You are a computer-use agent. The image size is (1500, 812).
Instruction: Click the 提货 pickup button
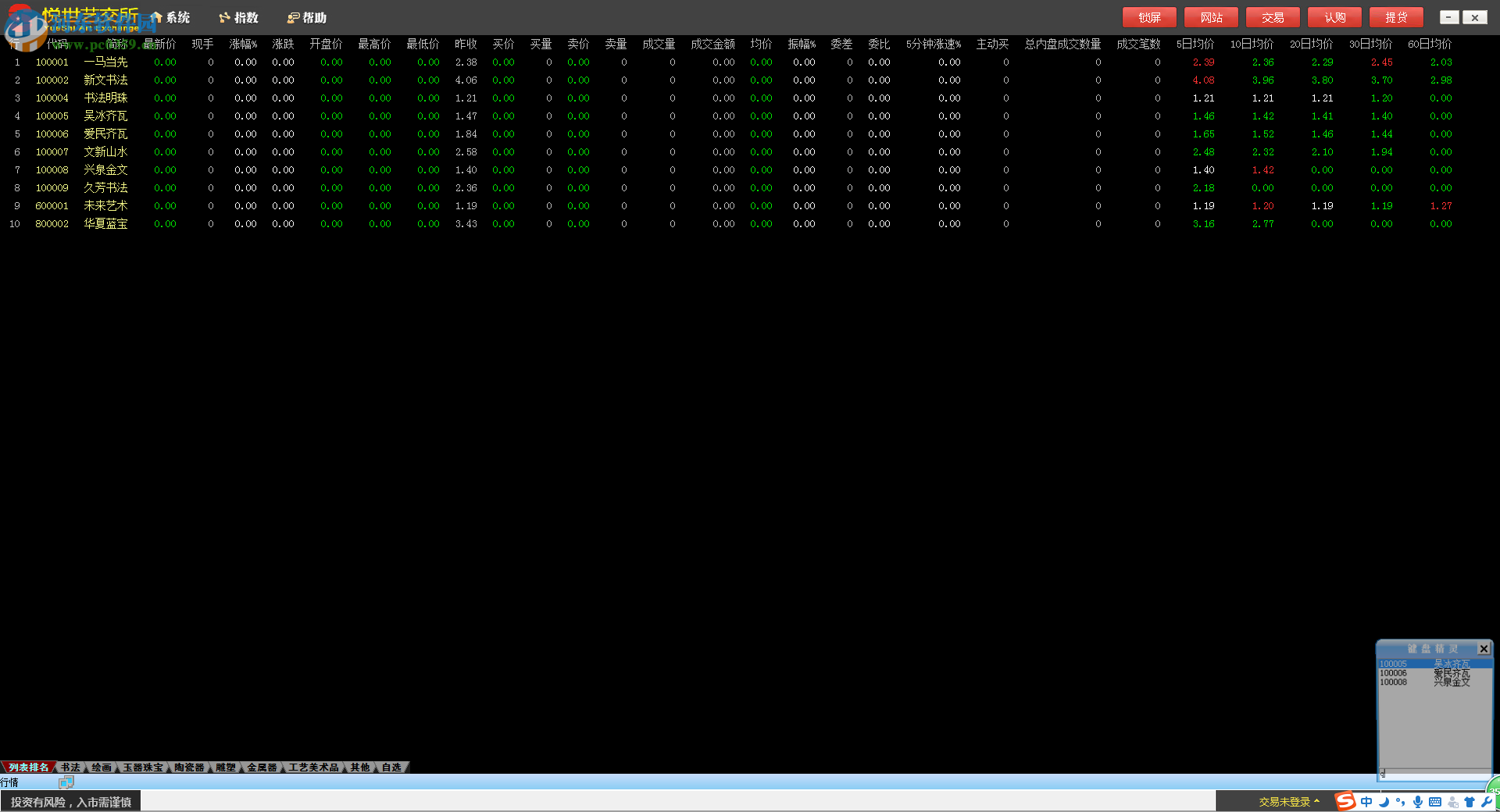click(x=1396, y=17)
